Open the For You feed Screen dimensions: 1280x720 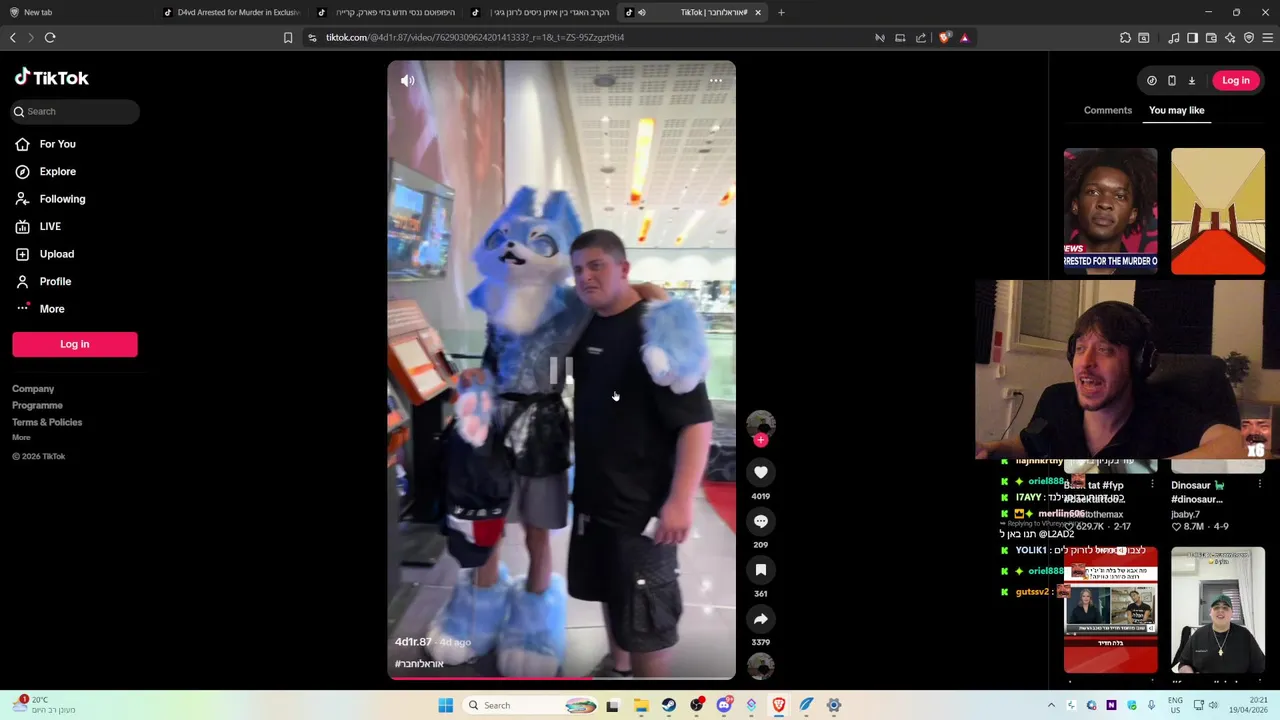(57, 144)
